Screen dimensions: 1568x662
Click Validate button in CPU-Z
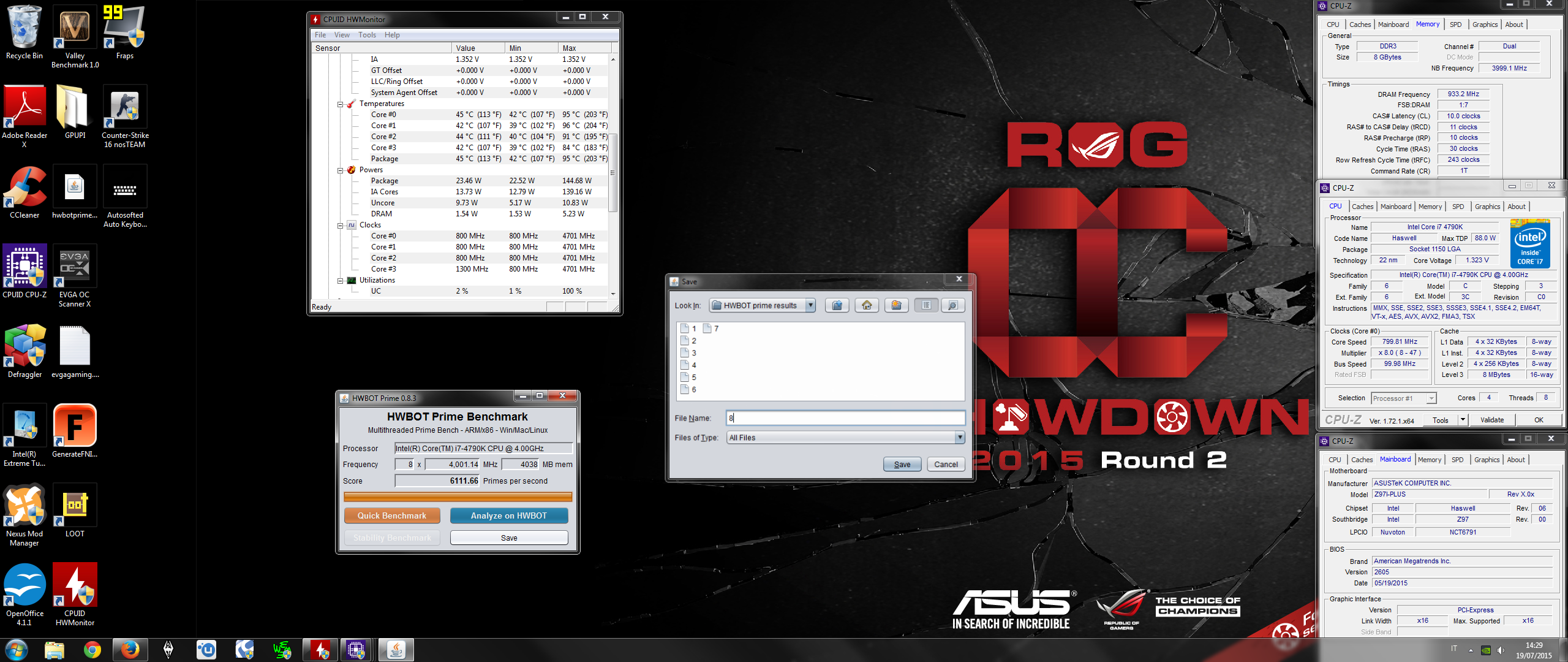point(1491,420)
